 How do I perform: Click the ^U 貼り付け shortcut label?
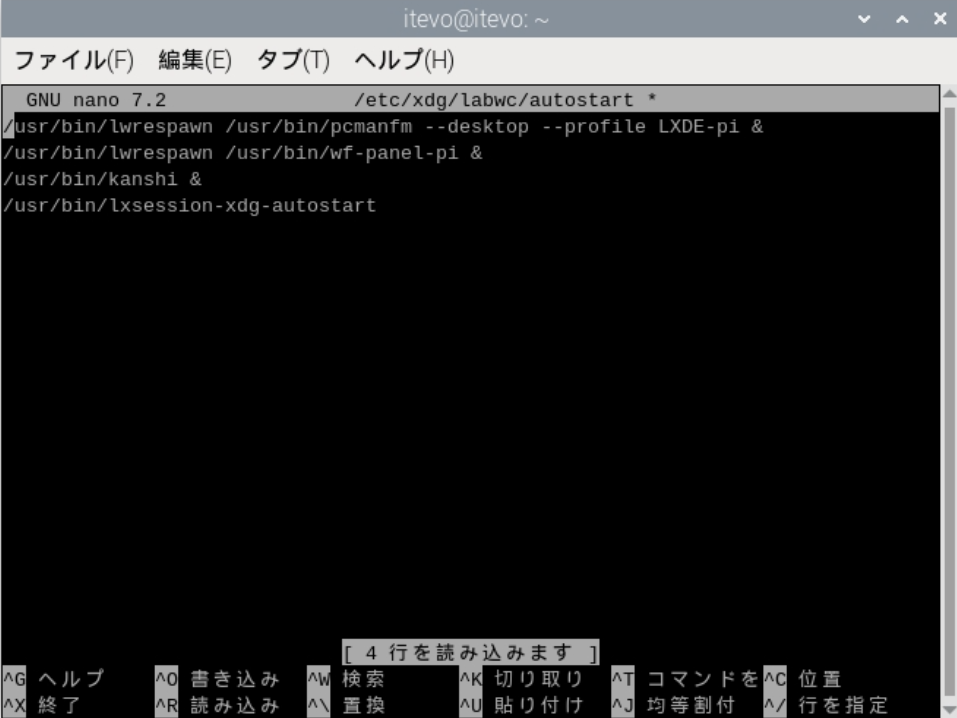click(523, 705)
